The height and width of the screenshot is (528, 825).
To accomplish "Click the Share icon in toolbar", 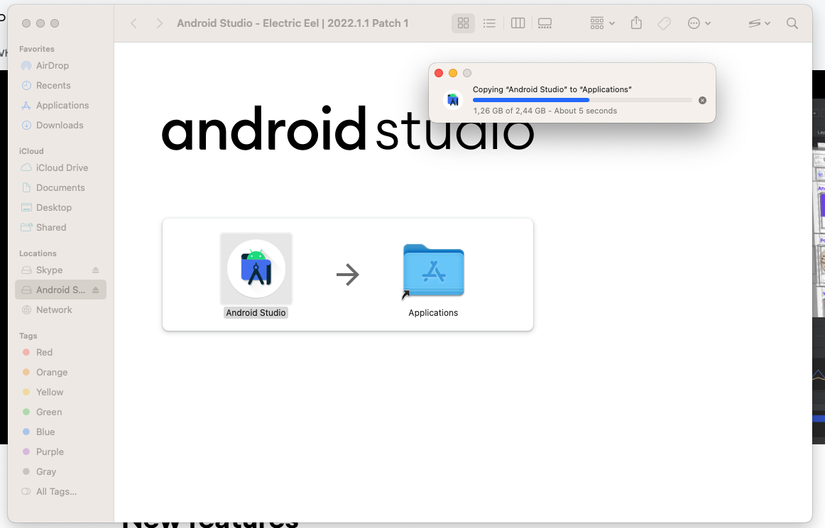I will point(636,23).
